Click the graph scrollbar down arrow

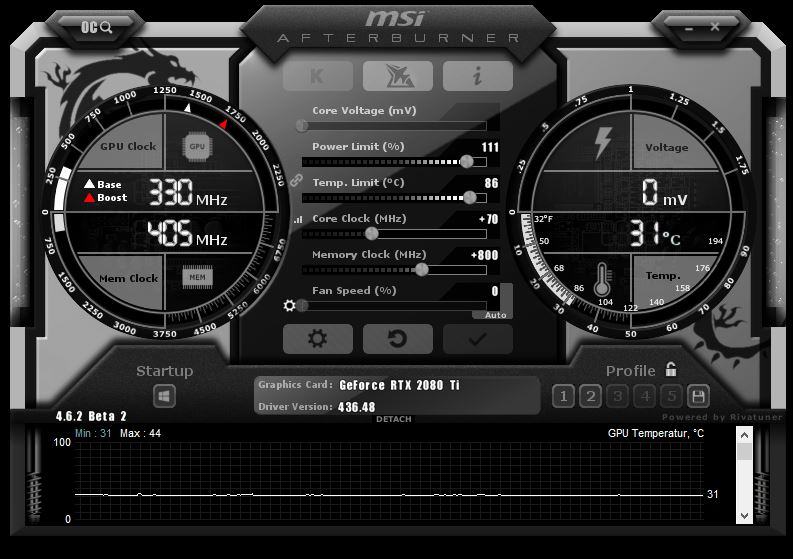click(x=744, y=515)
